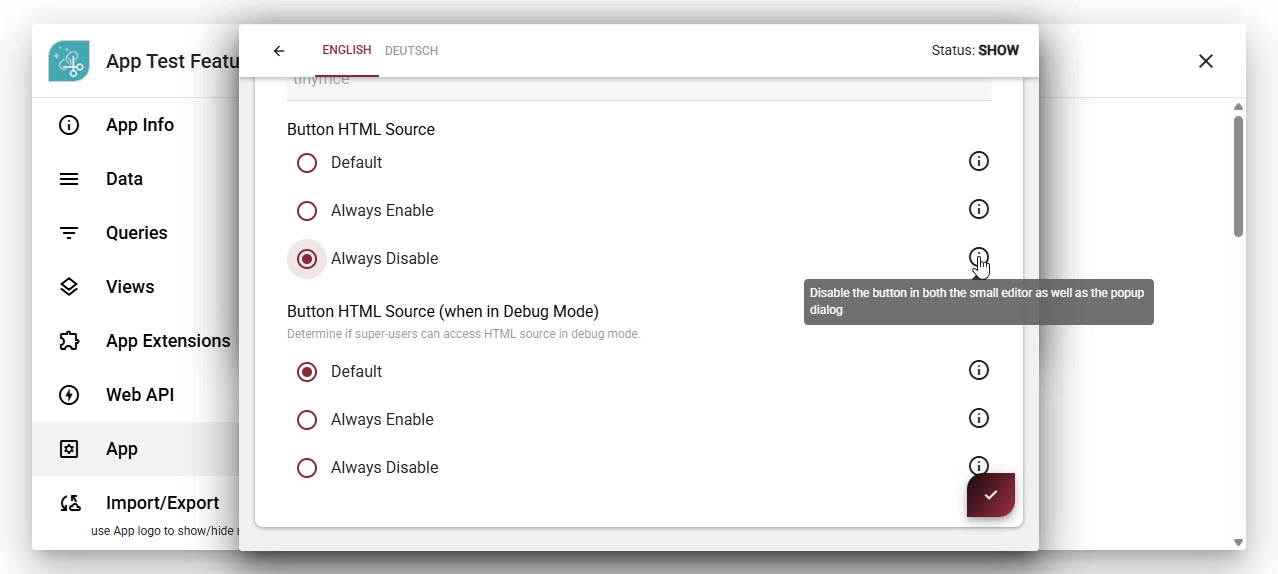Go to Web API sidebar item
Screen dimensions: 1278x574
click(139, 395)
